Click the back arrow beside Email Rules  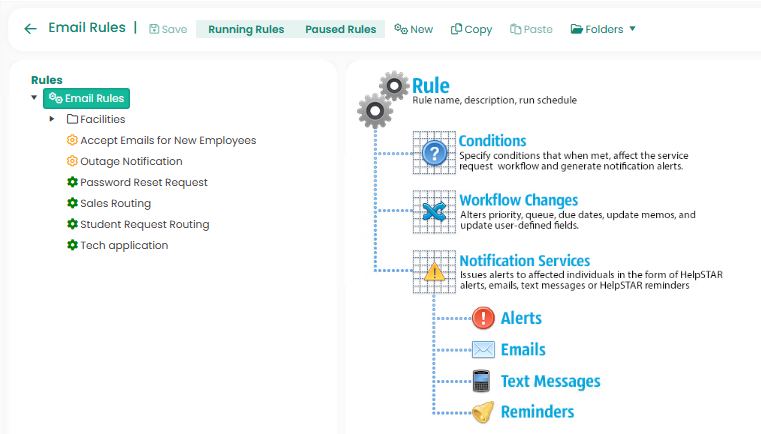click(30, 29)
